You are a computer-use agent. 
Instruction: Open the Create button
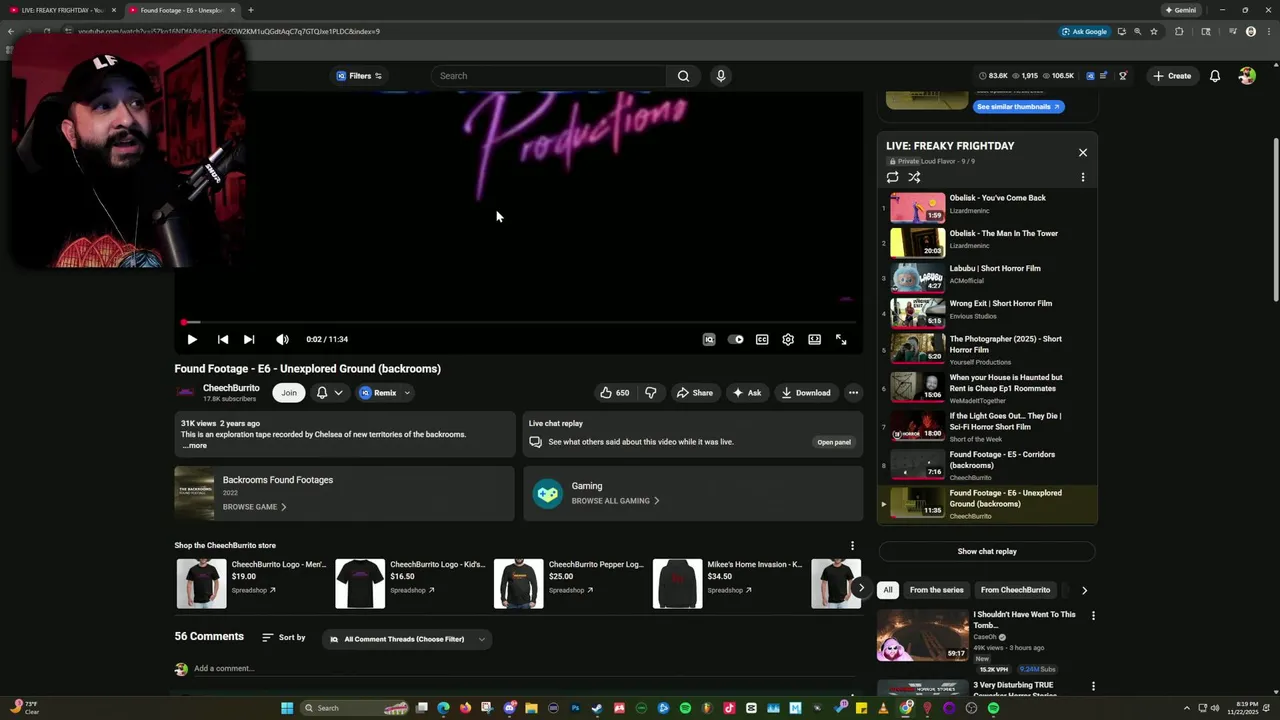(1171, 76)
